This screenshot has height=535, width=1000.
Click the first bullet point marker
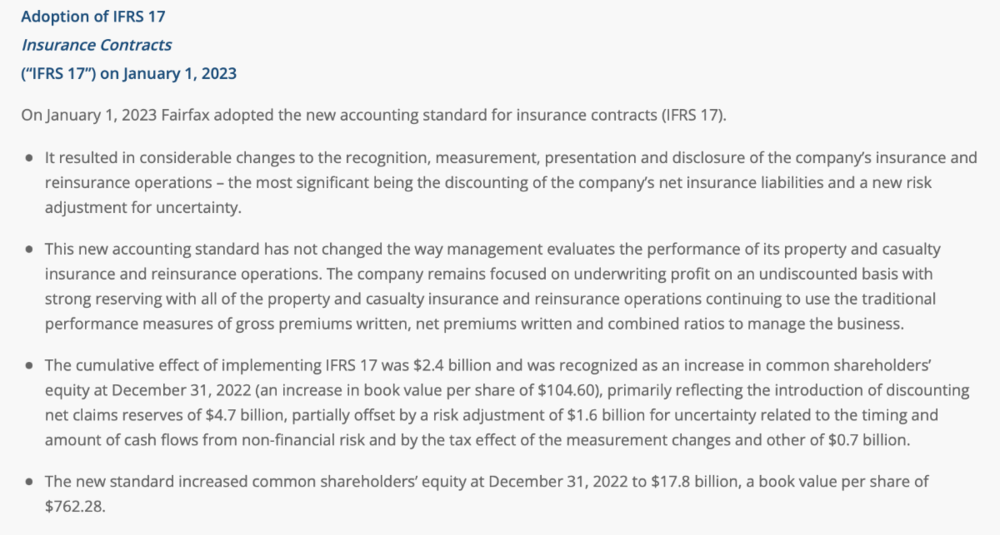[x=29, y=158]
